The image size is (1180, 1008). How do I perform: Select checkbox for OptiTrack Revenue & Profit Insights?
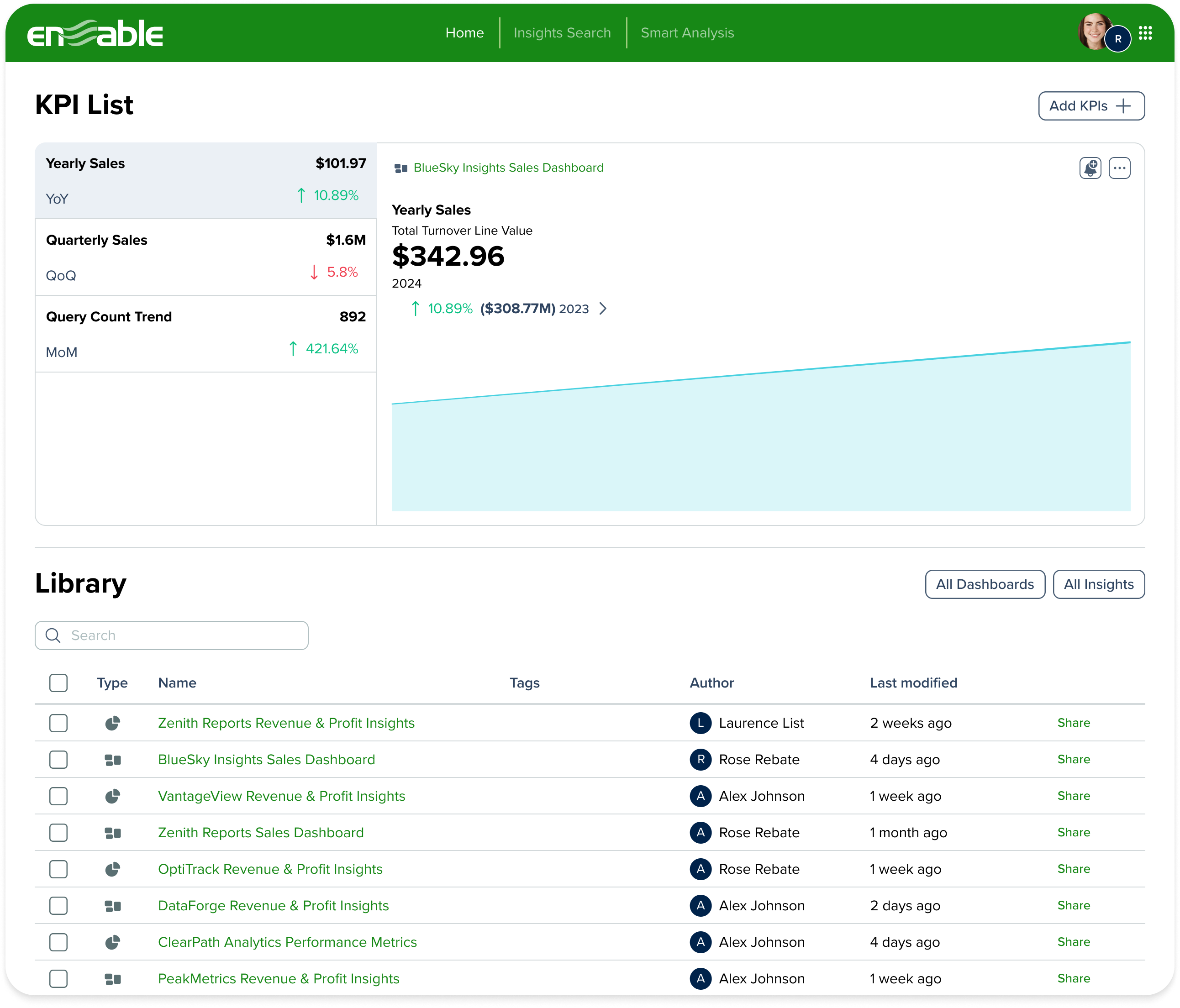tap(58, 869)
